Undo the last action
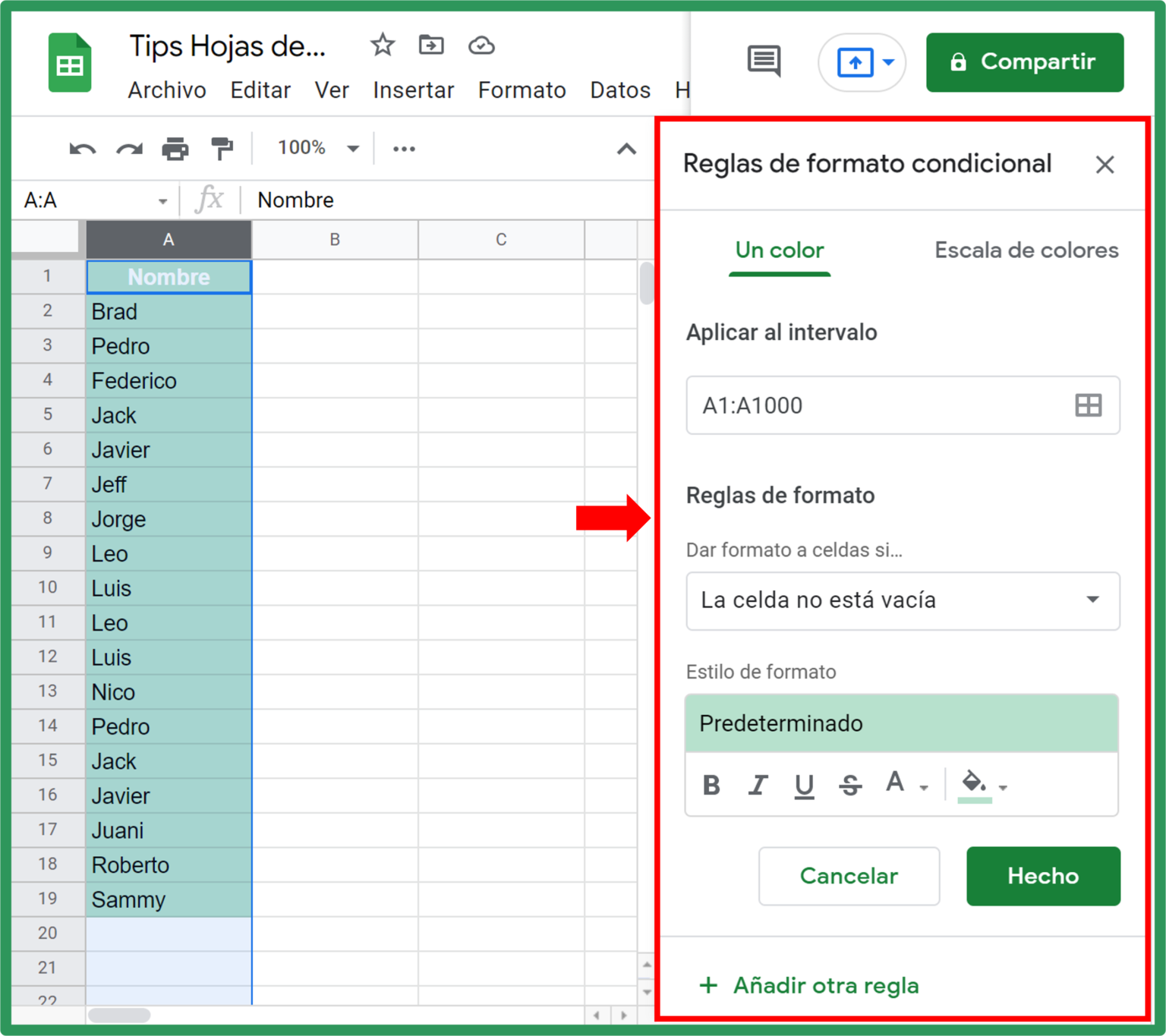The height and width of the screenshot is (1036, 1166). pos(83,149)
